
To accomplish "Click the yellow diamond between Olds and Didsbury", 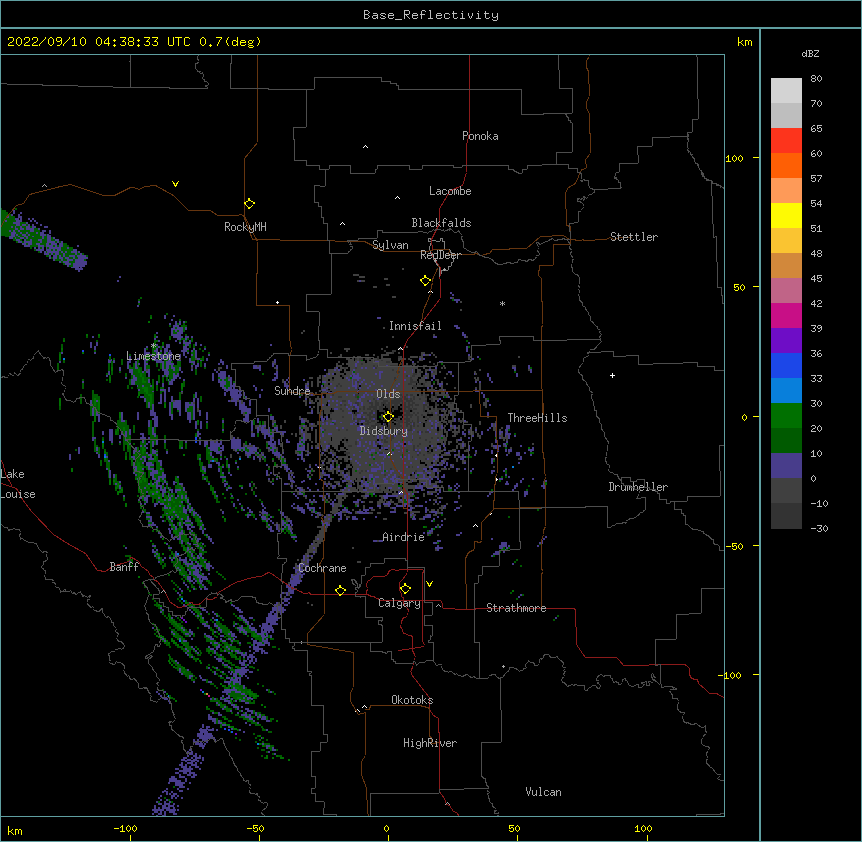I will point(388,416).
